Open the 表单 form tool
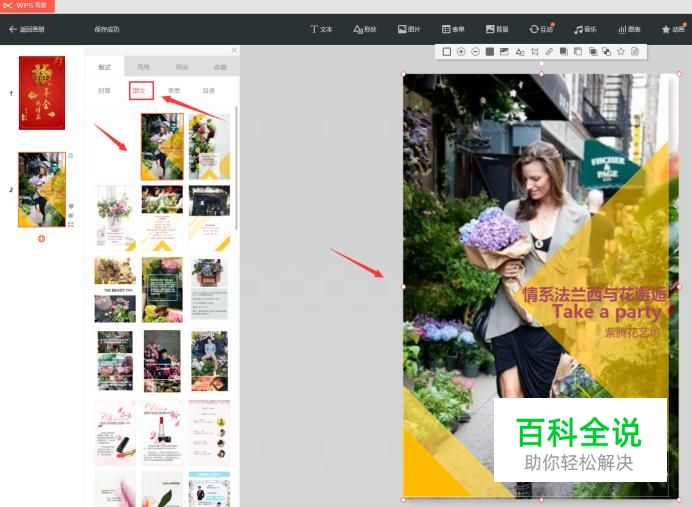 pos(453,29)
